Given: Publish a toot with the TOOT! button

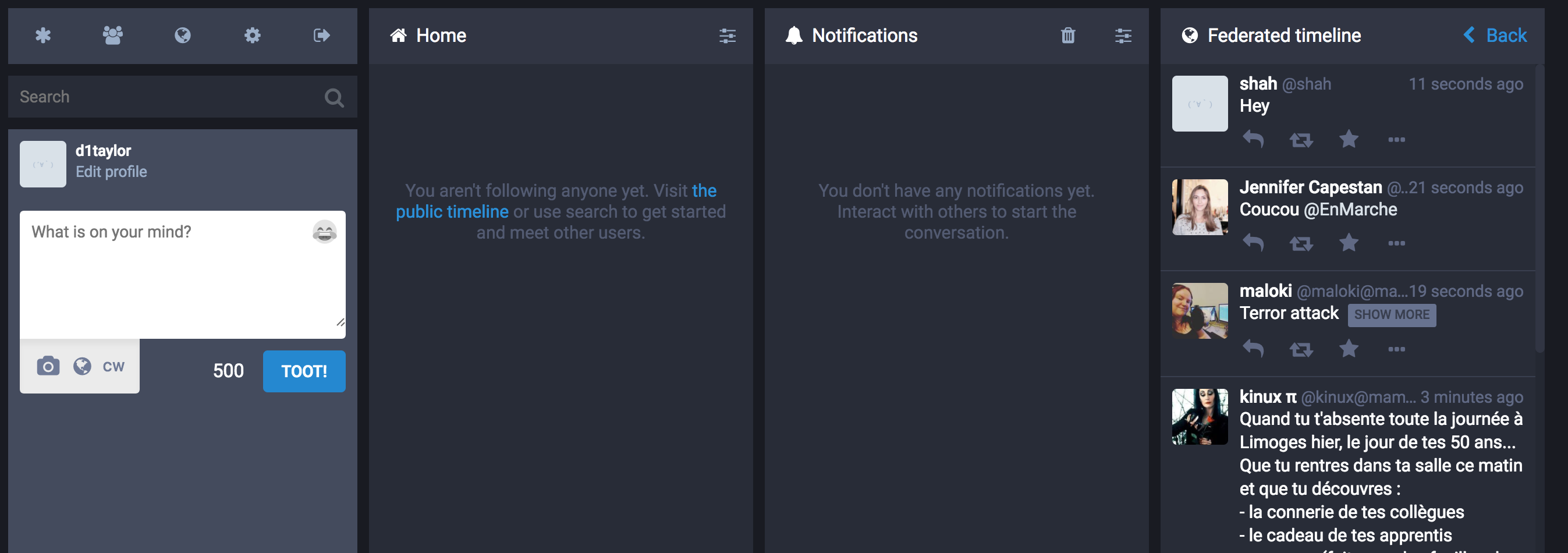Looking at the screenshot, I should coord(304,371).
